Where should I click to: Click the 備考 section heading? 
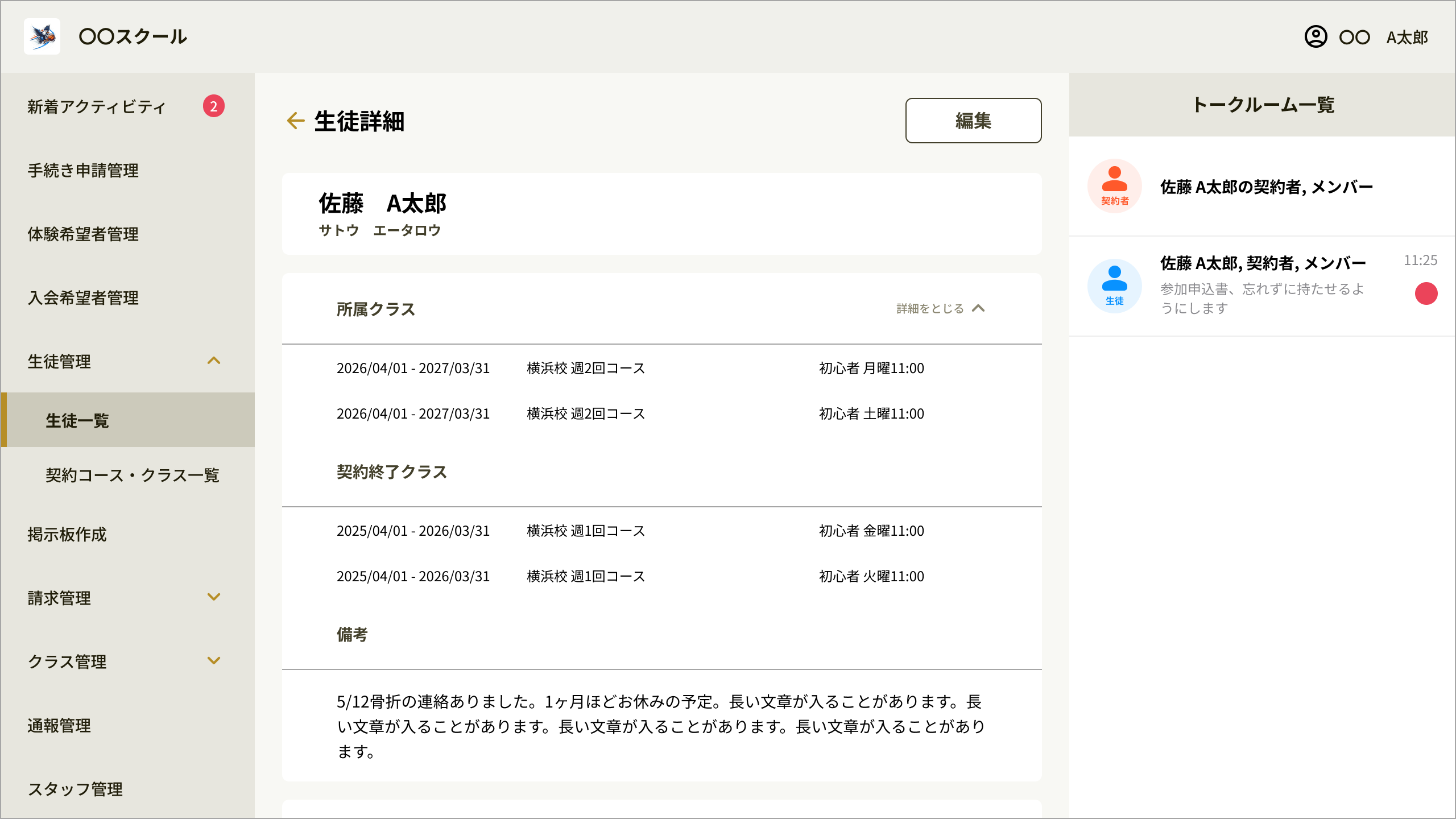click(x=352, y=634)
